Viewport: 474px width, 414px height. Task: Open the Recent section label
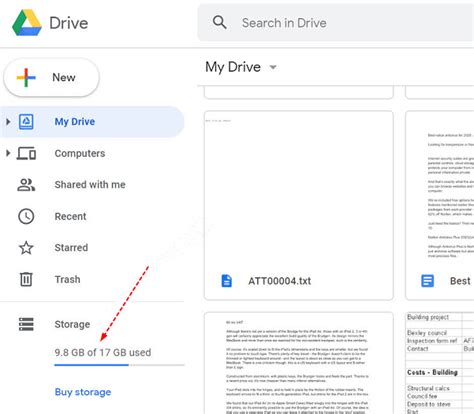[70, 216]
